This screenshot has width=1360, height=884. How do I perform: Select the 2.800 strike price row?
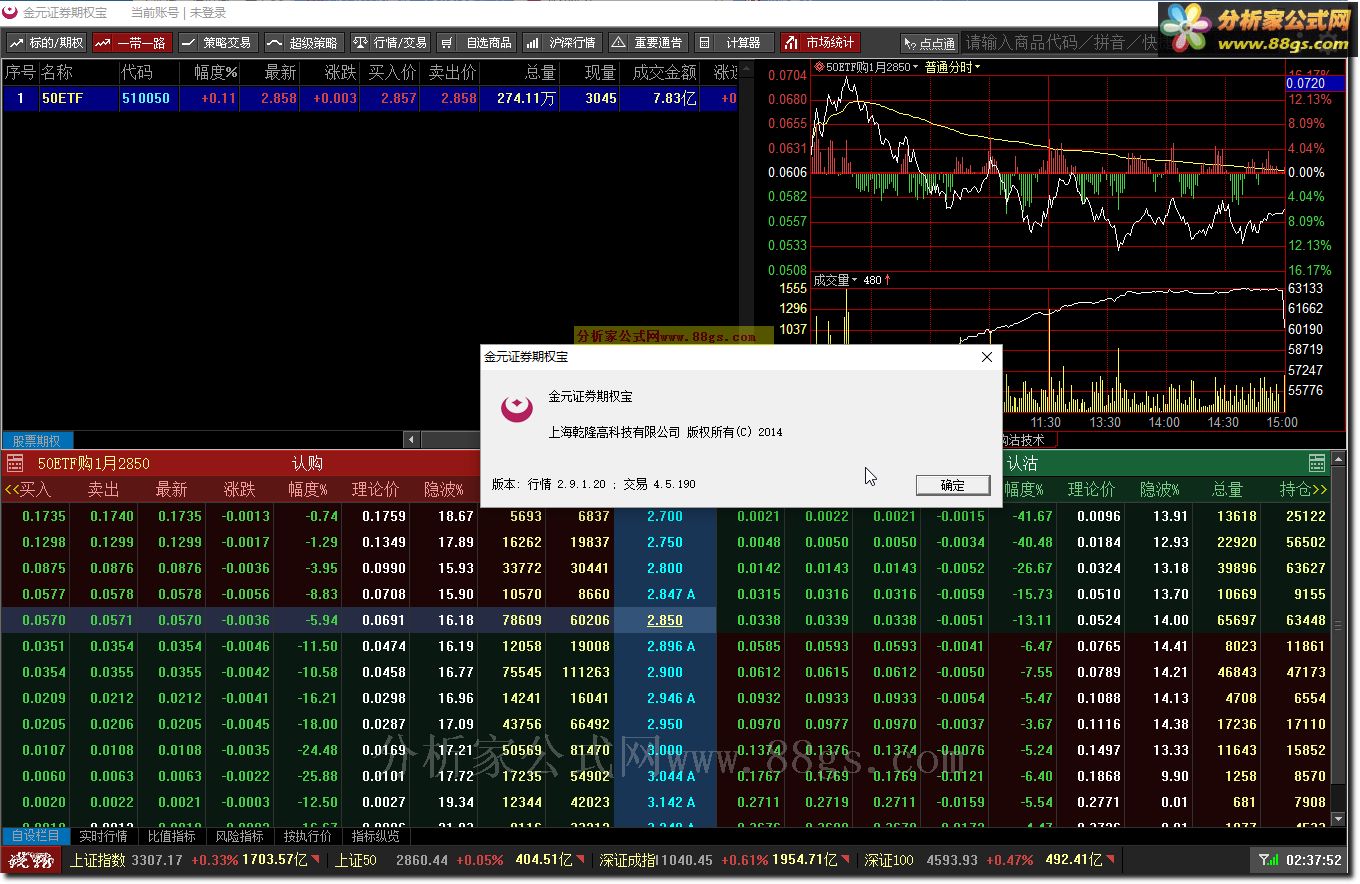[x=665, y=568]
